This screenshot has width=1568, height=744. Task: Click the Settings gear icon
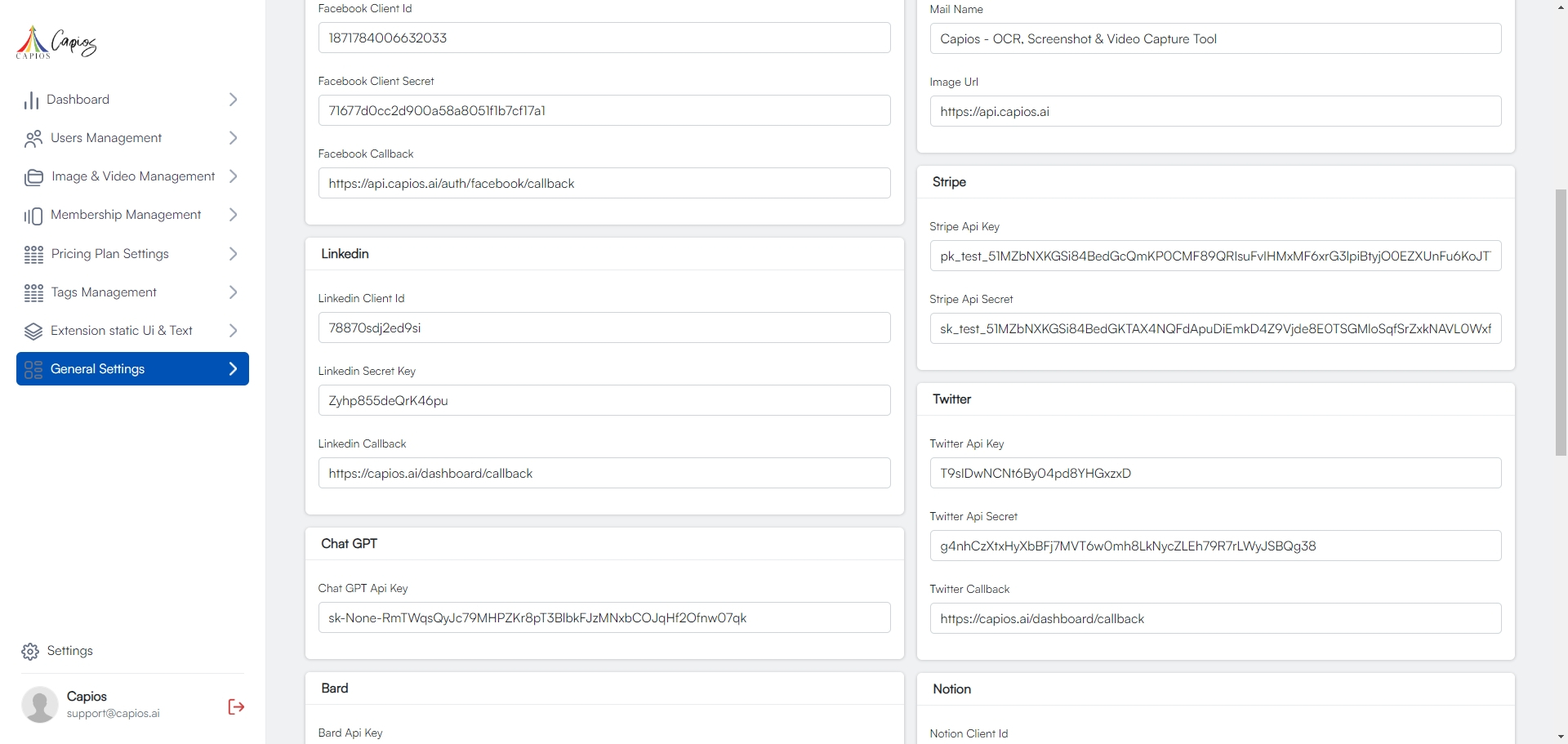point(30,652)
